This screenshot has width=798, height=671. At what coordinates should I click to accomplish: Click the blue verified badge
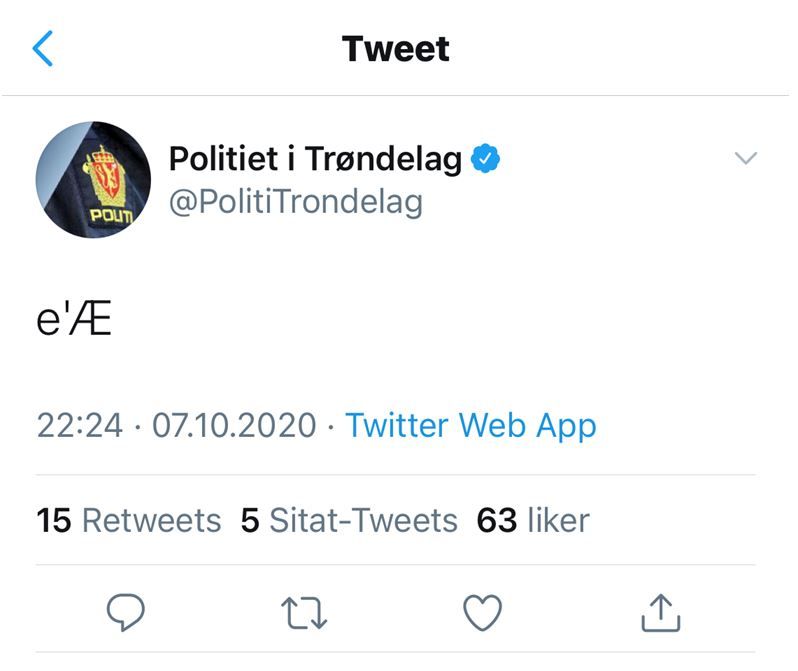click(x=485, y=159)
